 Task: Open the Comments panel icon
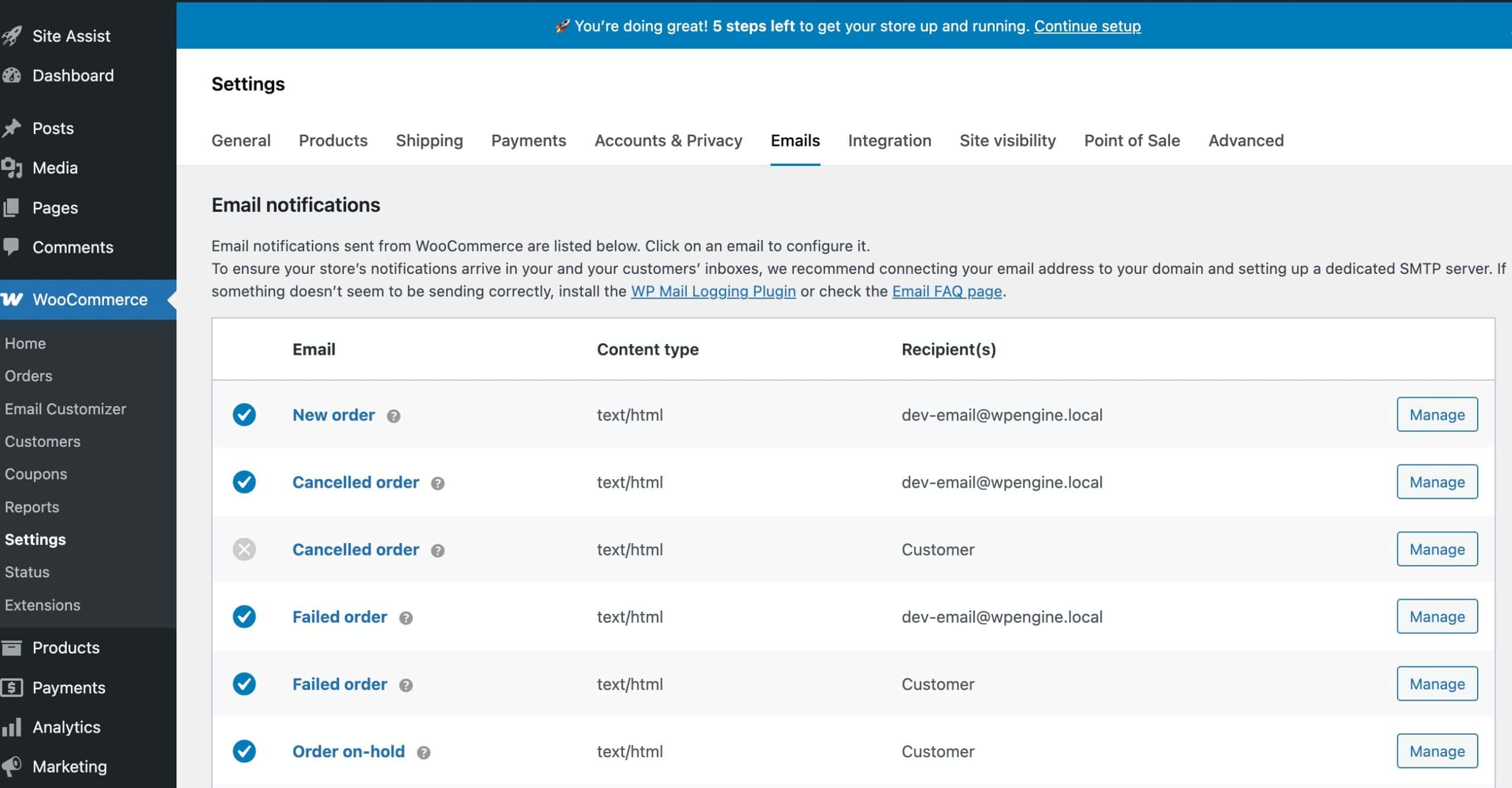click(x=13, y=247)
